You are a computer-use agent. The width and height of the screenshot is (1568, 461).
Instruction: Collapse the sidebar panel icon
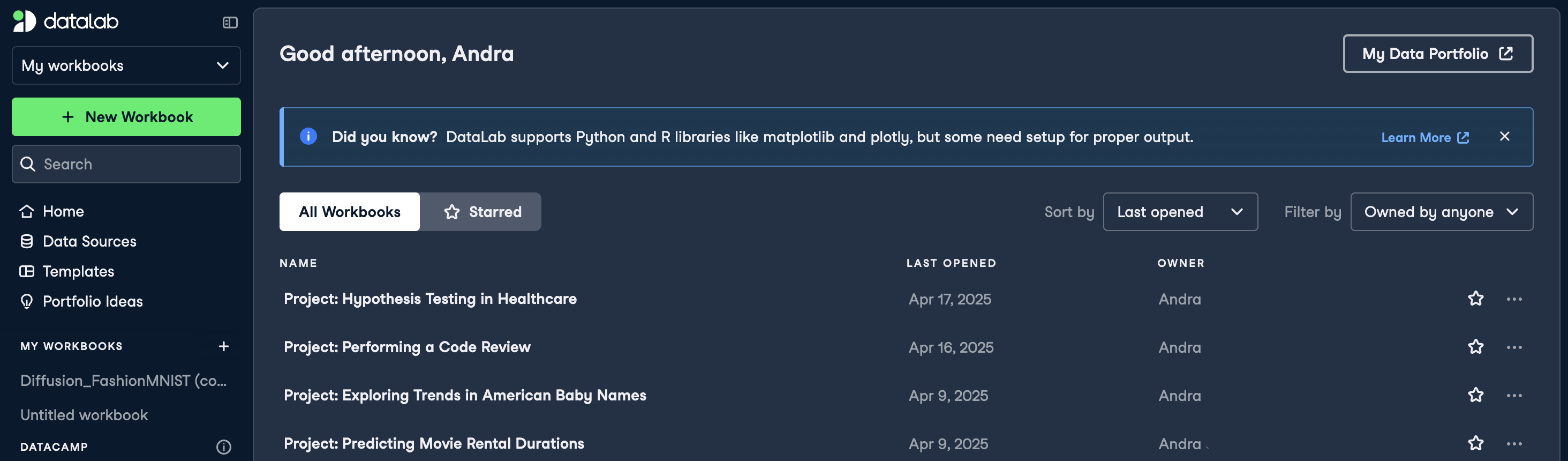[x=230, y=23]
